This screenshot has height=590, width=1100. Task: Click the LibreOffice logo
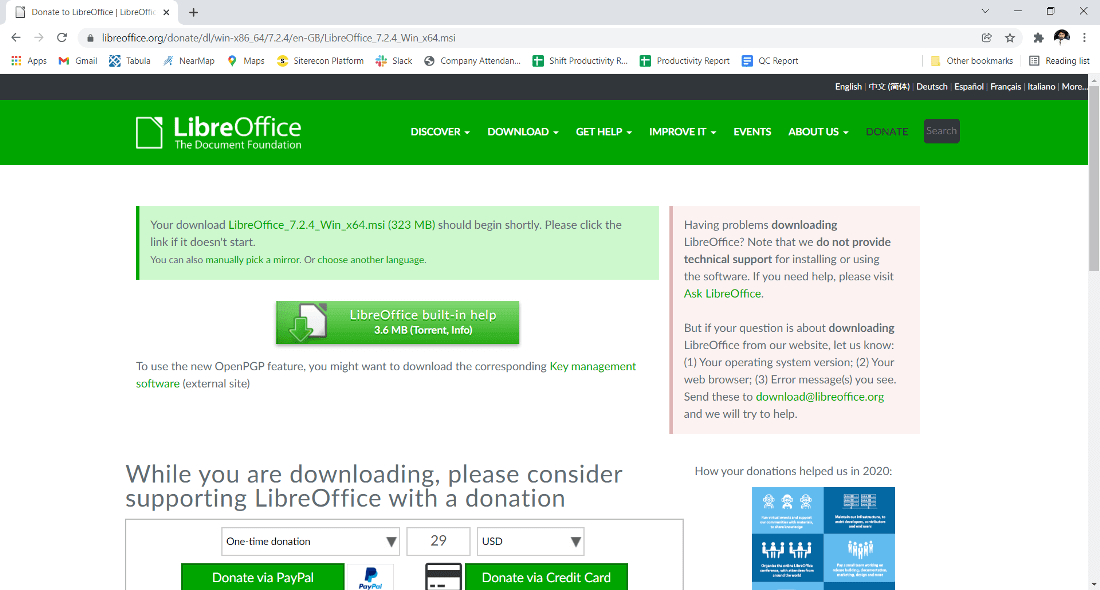point(218,133)
